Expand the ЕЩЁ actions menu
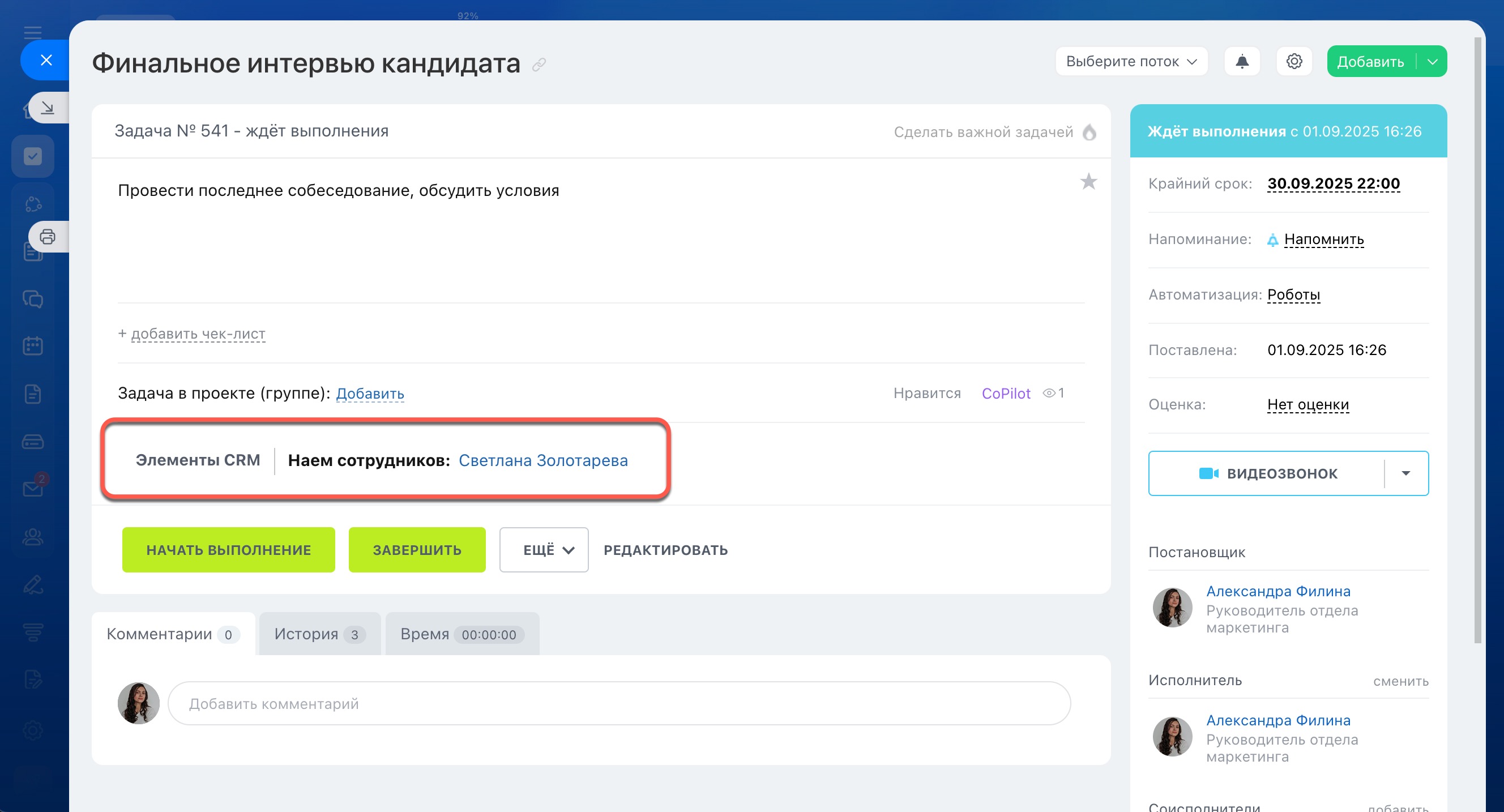The width and height of the screenshot is (1504, 812). [543, 550]
